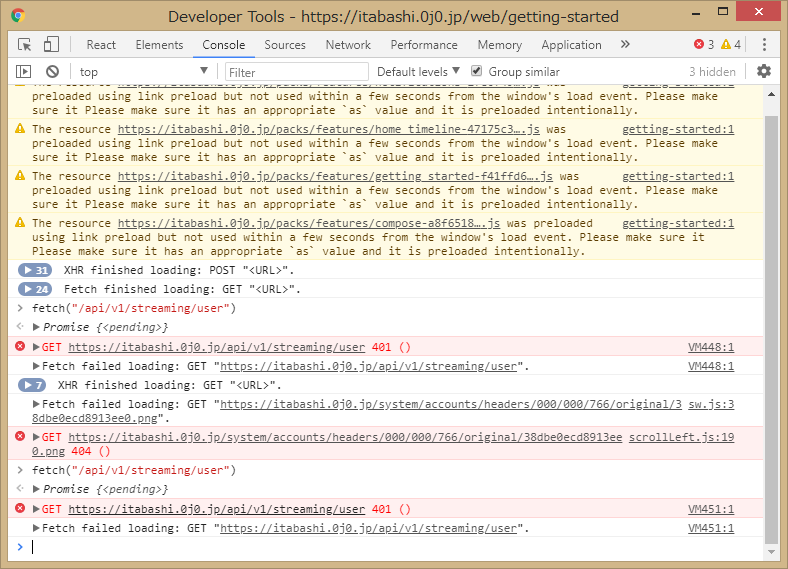This screenshot has width=788, height=569.
Task: Expand the 24 grouped Fetch messages
Action: click(36, 289)
